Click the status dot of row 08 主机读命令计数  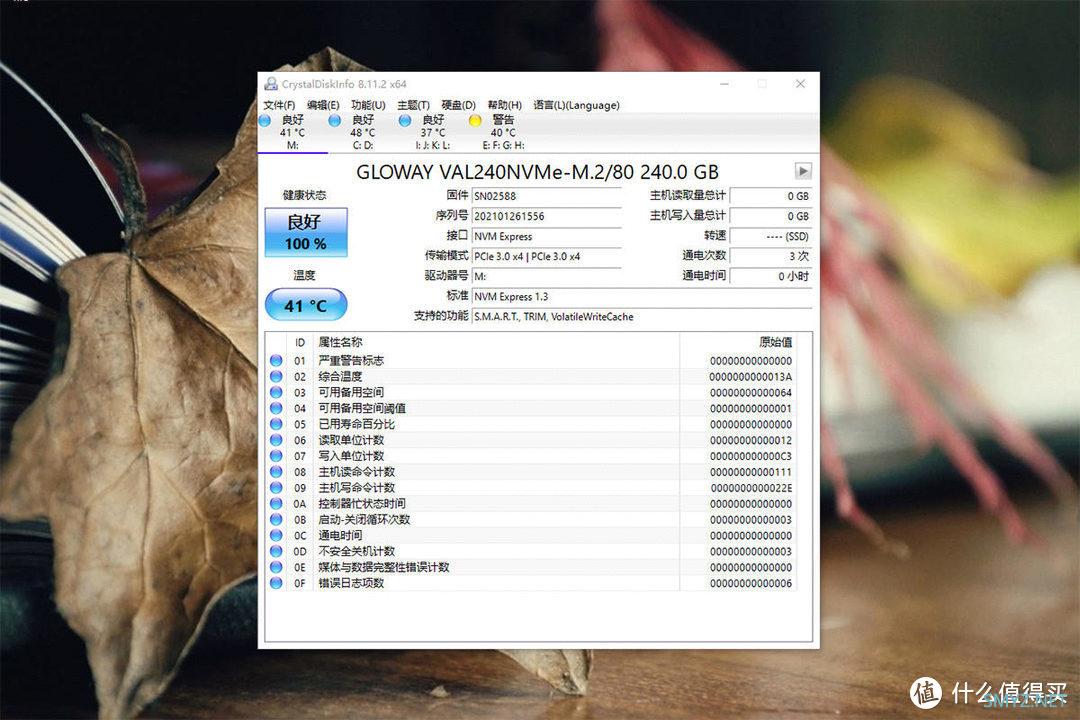[x=276, y=471]
